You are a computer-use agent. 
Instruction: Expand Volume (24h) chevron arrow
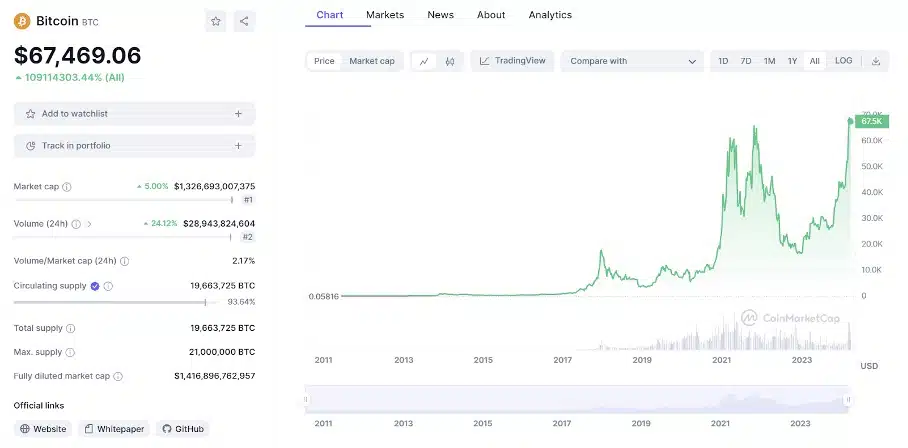89,224
